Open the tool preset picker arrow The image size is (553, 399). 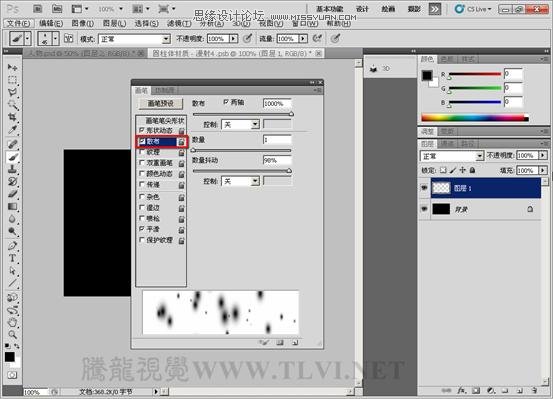click(x=28, y=38)
